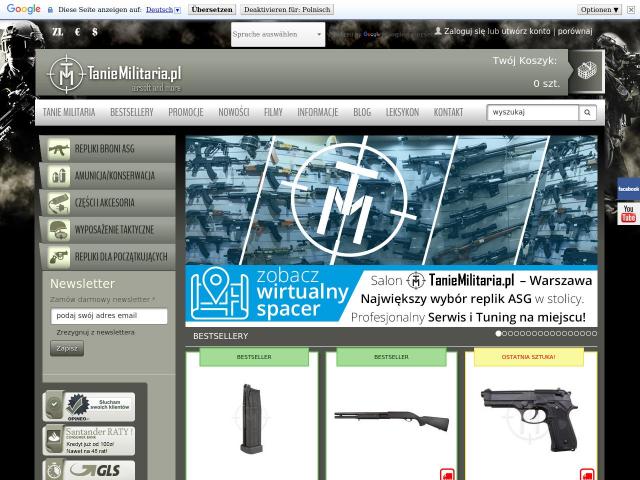Click the Übersetzen button
The height and width of the screenshot is (480, 640).
212,9
